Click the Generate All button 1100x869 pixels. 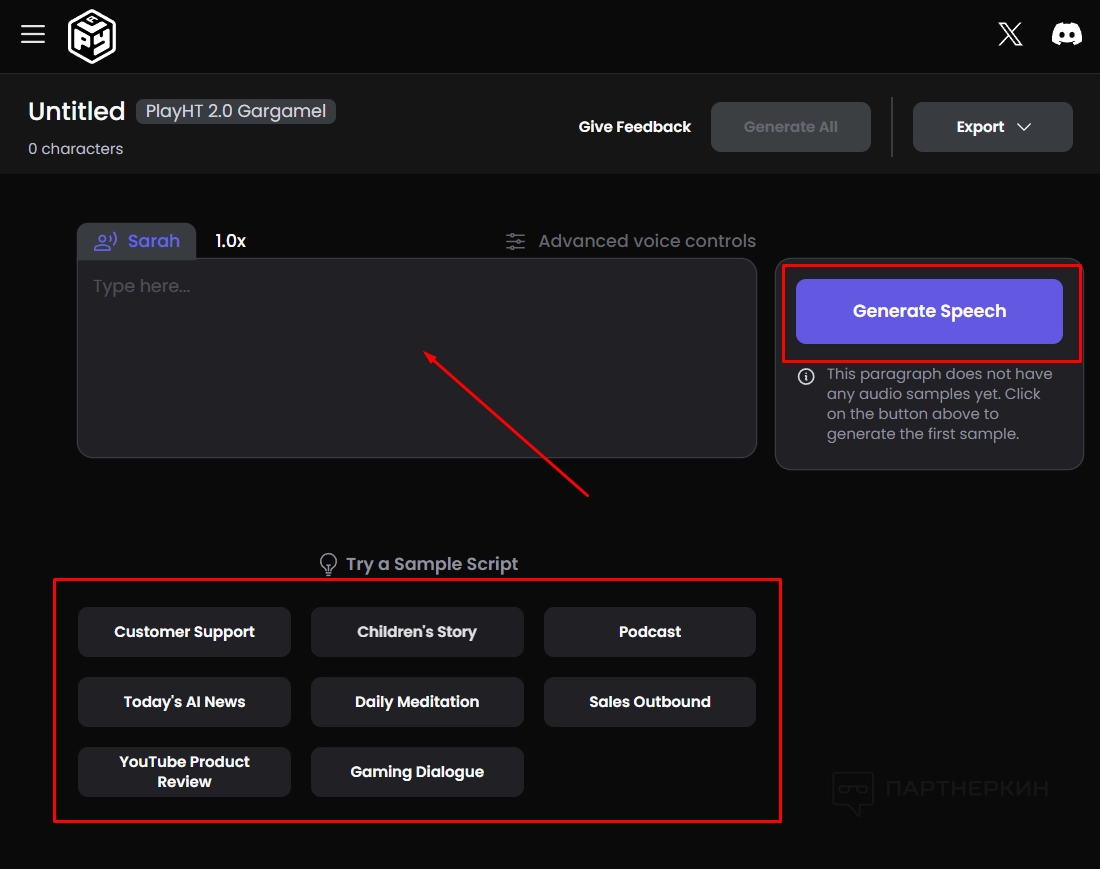pyautogui.click(x=790, y=127)
